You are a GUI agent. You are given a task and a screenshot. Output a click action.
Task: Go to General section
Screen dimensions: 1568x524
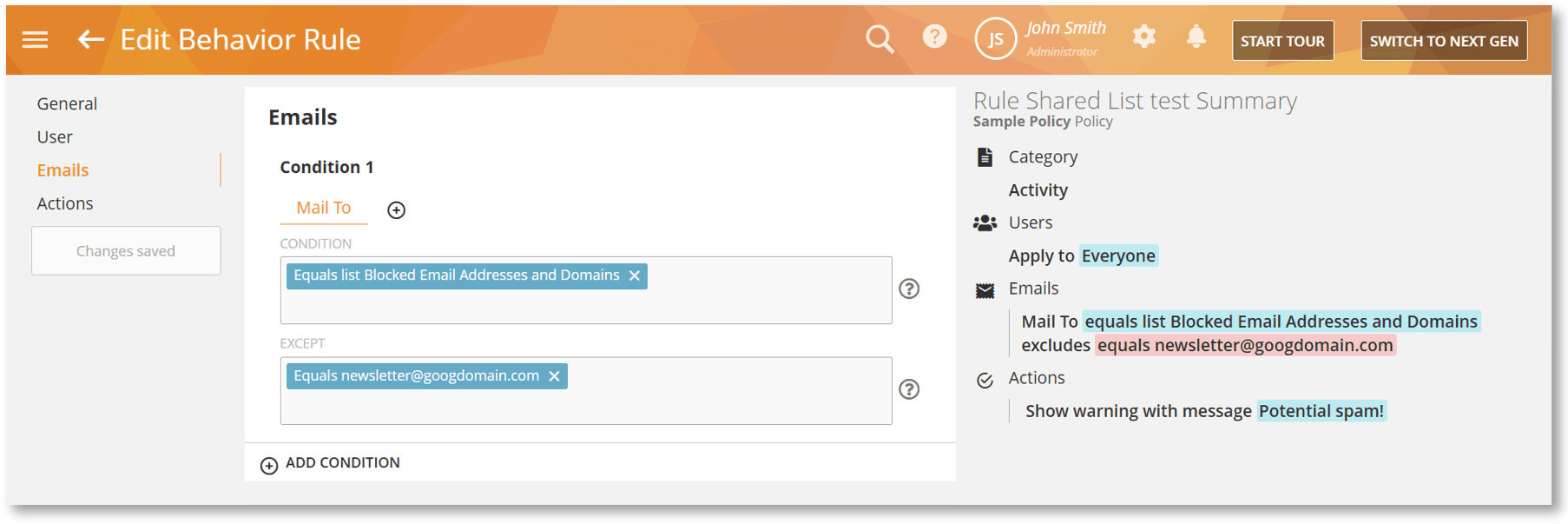tap(67, 103)
